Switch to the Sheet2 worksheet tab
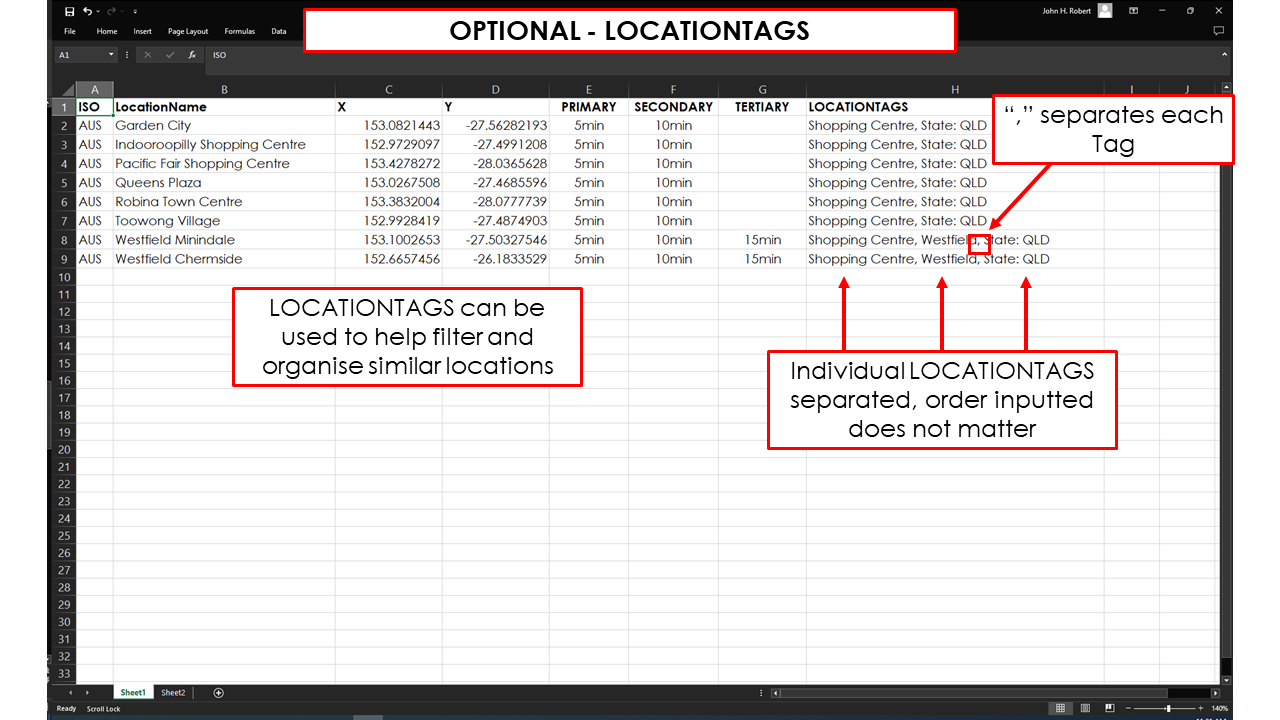Image resolution: width=1280 pixels, height=720 pixels. [x=173, y=692]
